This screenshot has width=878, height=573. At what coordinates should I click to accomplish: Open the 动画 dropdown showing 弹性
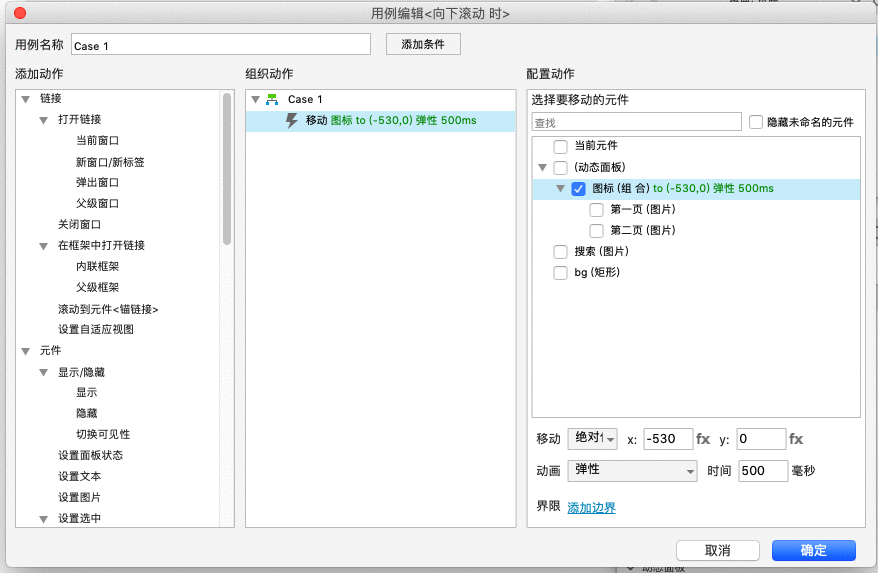(632, 470)
